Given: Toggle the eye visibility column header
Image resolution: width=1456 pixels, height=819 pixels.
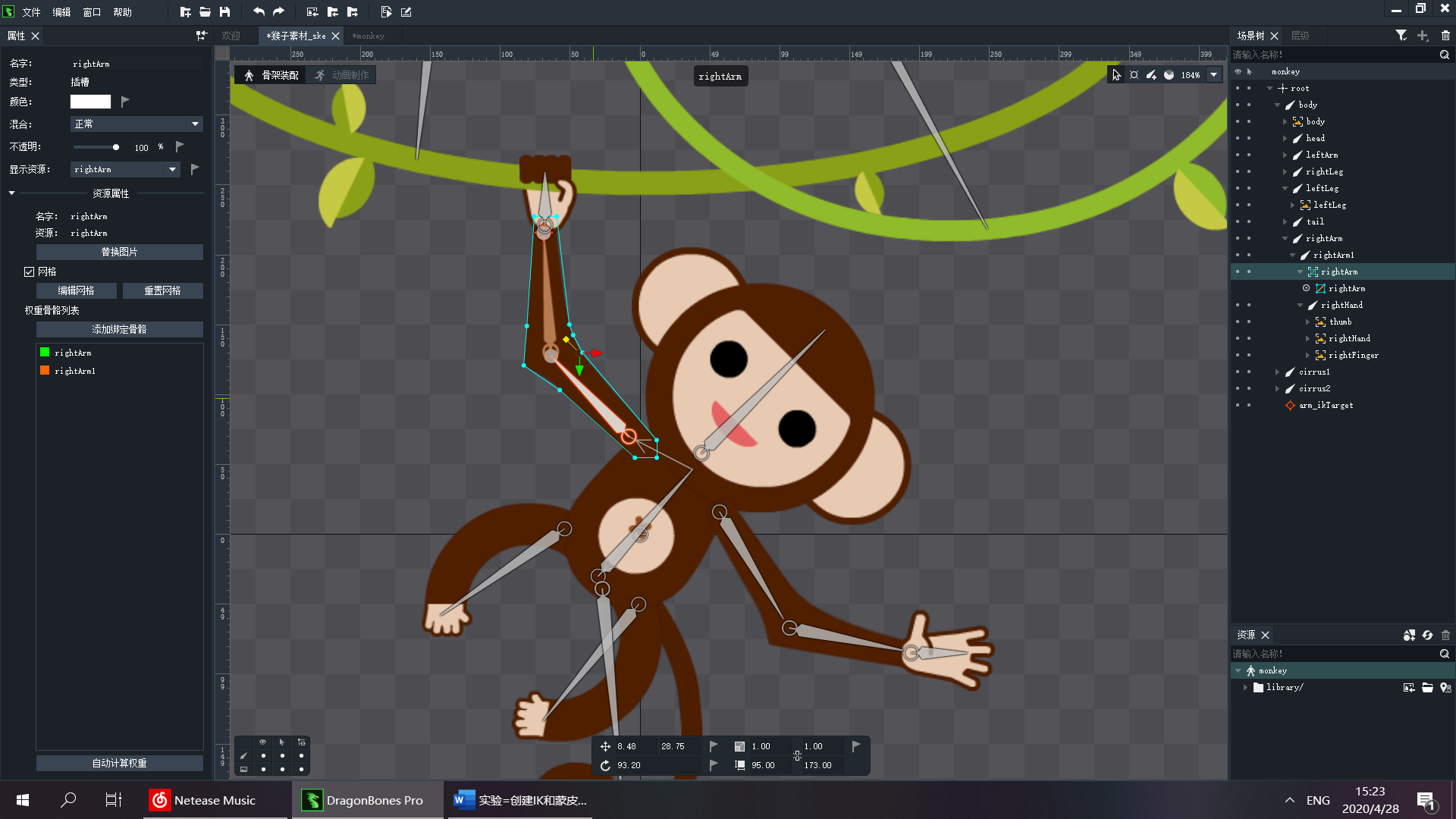Looking at the screenshot, I should pyautogui.click(x=1238, y=71).
